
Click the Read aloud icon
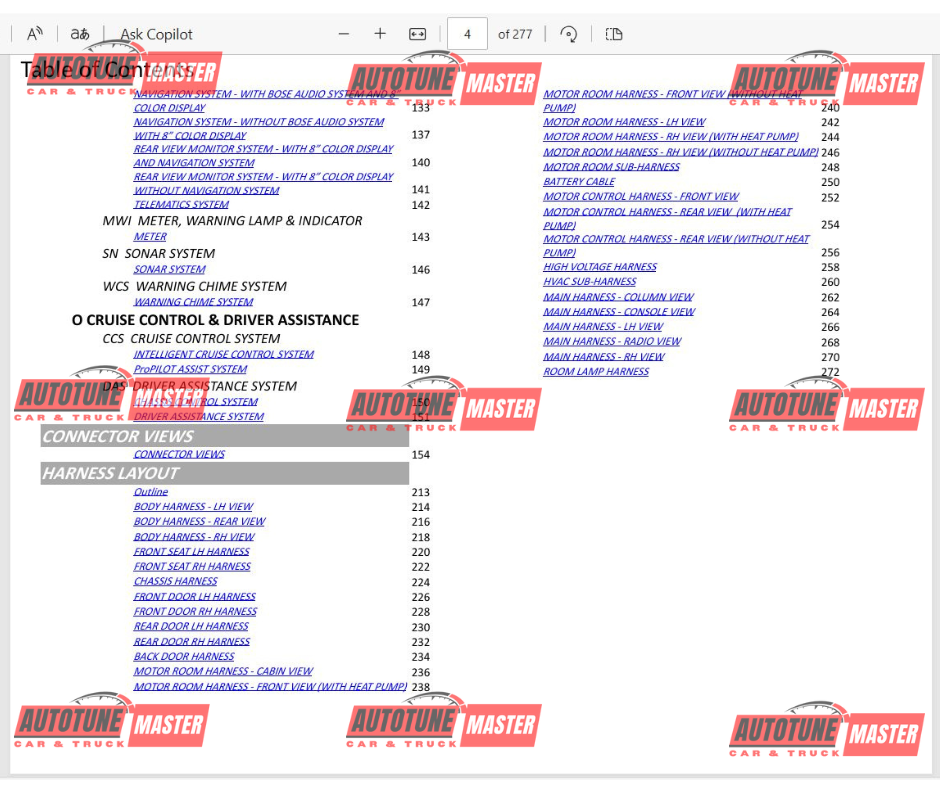(35, 34)
